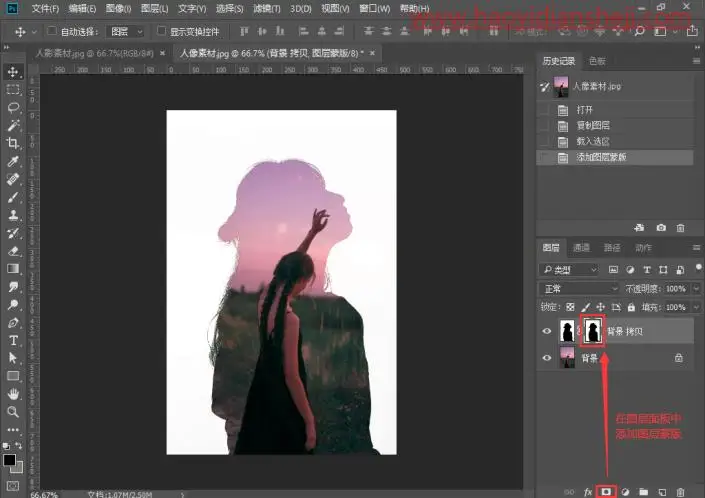Select the Crop tool
Screen dimensions: 705x498
[x=13, y=143]
